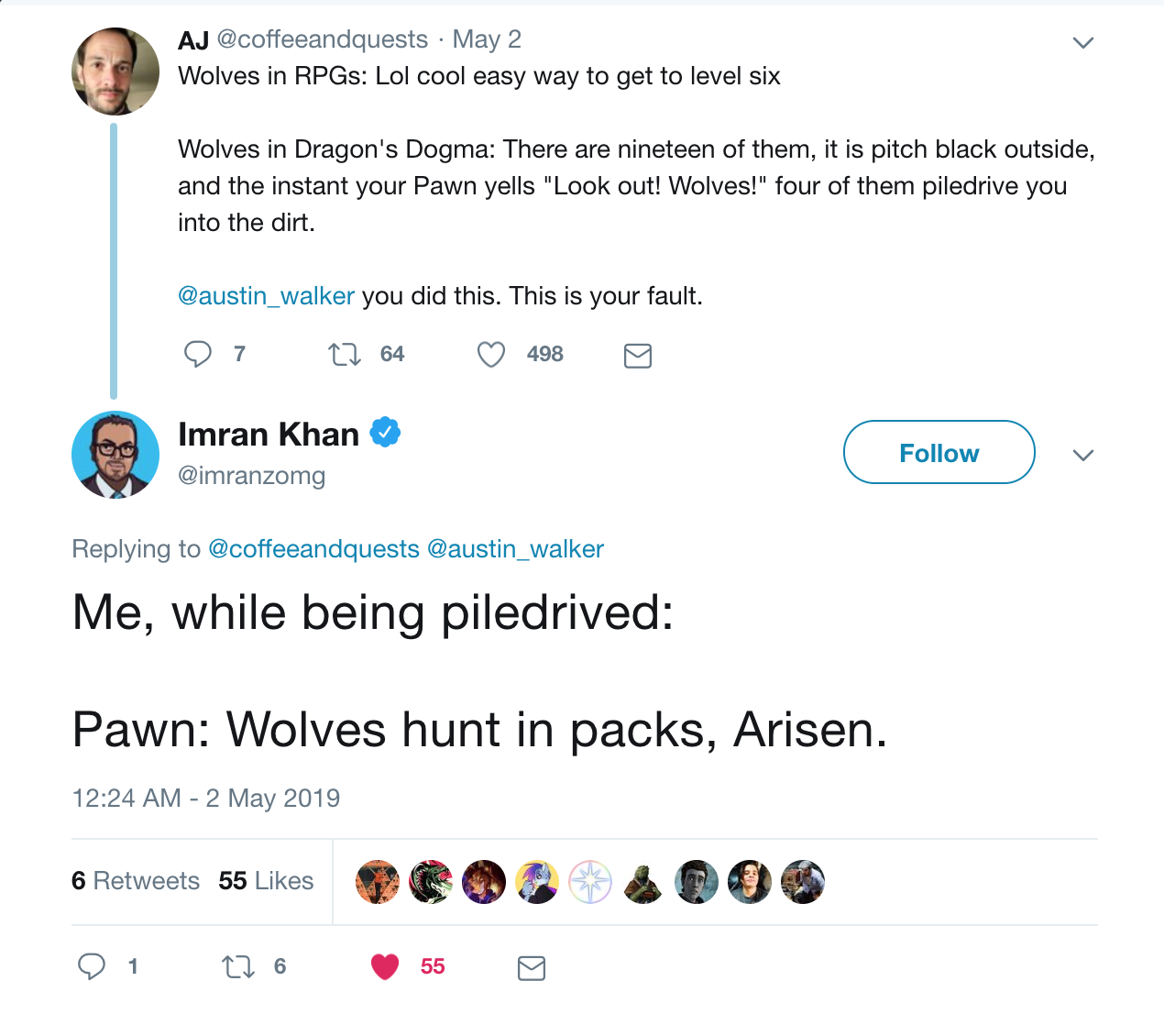Open @coffeeandquests in Replying to line

point(313,549)
